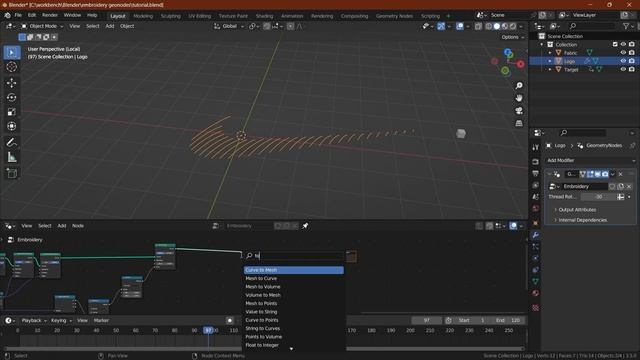Switch to the Modeling workspace tab
Image resolution: width=640 pixels, height=360 pixels.
(143, 16)
